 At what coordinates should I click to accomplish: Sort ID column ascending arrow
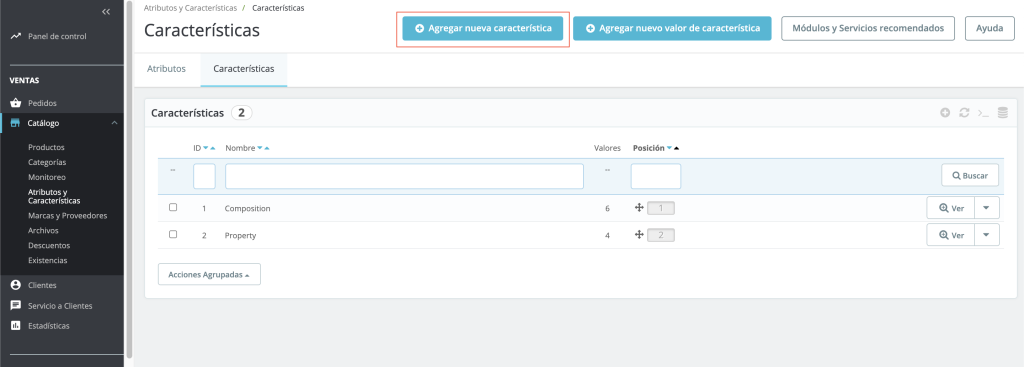pyautogui.click(x=213, y=148)
